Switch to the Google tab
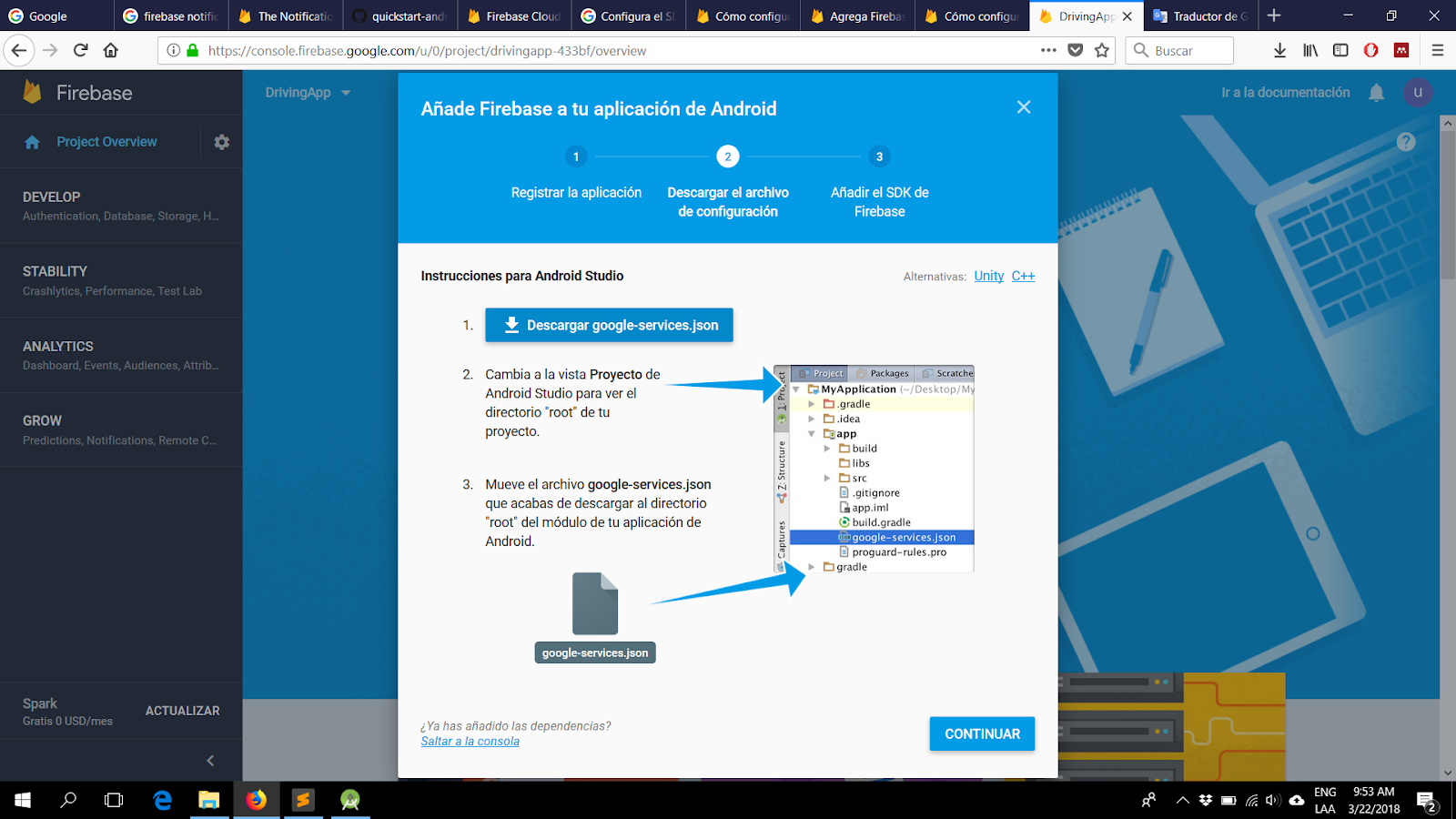The height and width of the screenshot is (819, 1456). (57, 15)
